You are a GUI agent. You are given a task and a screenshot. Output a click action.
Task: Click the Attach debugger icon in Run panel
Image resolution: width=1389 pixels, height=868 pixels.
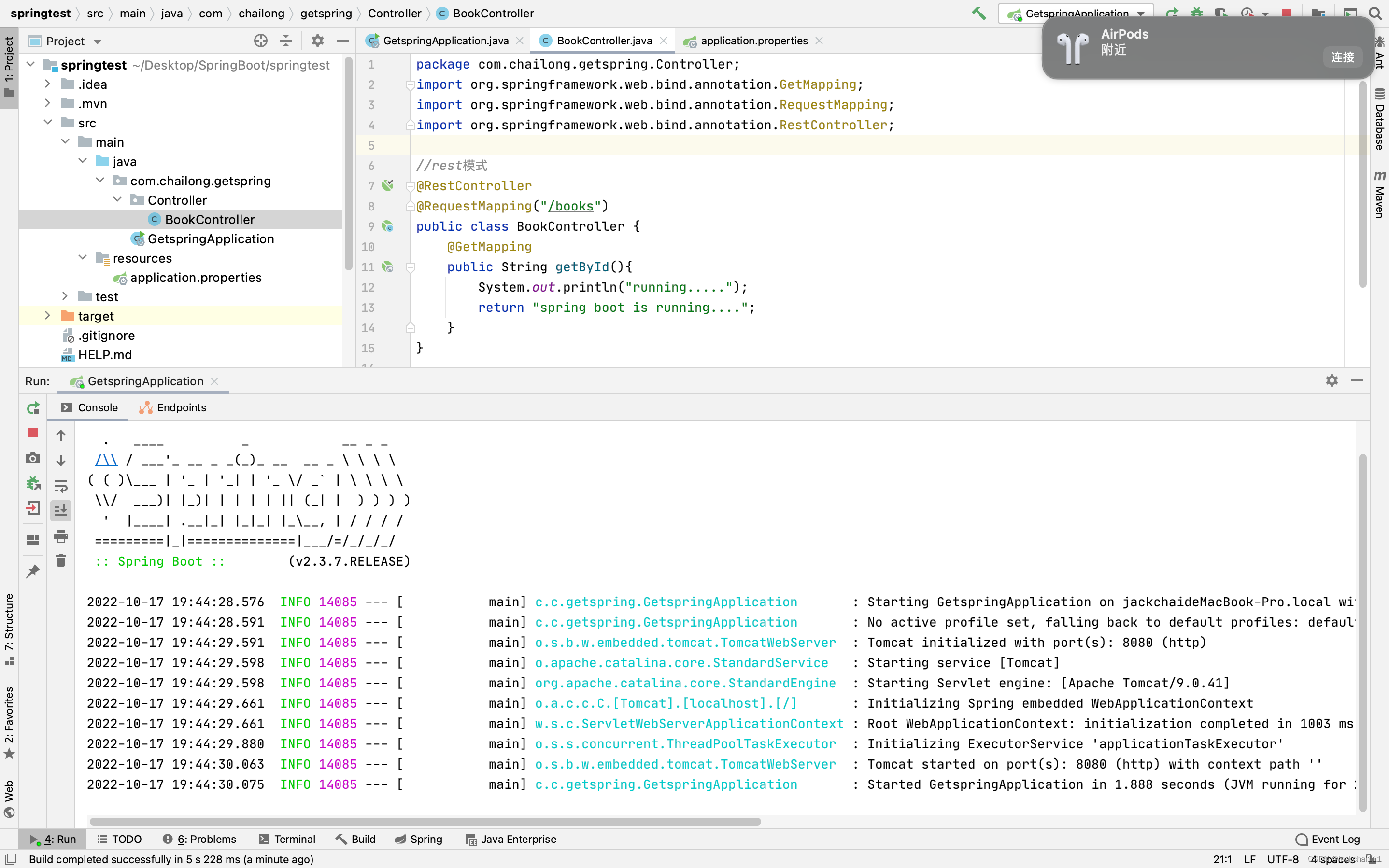point(33,483)
